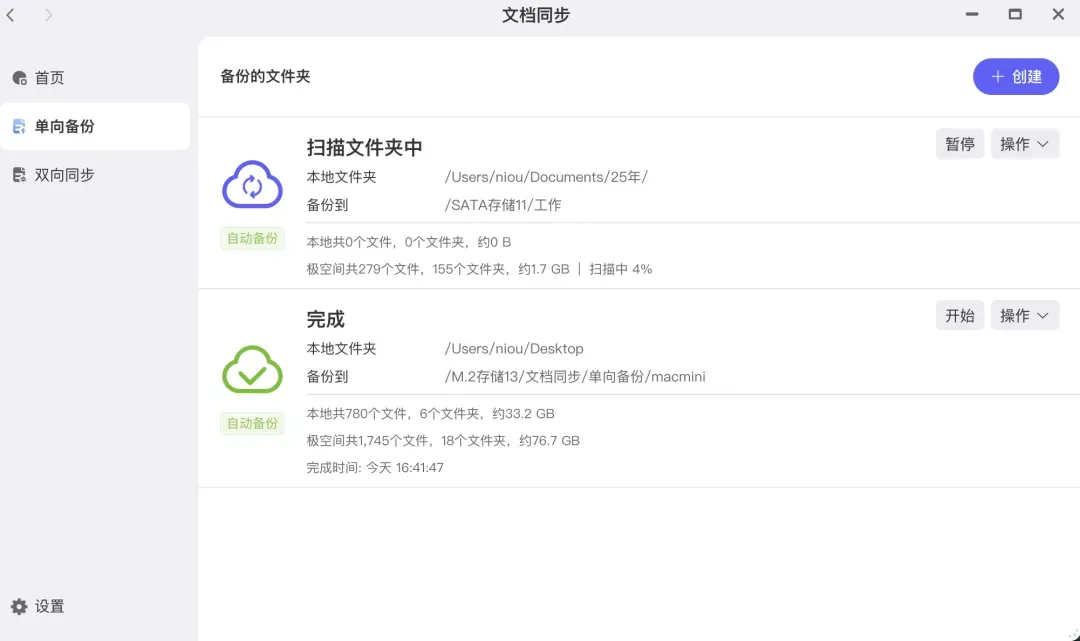Switch to the 双向同步 tab
This screenshot has height=641, width=1080.
65,175
